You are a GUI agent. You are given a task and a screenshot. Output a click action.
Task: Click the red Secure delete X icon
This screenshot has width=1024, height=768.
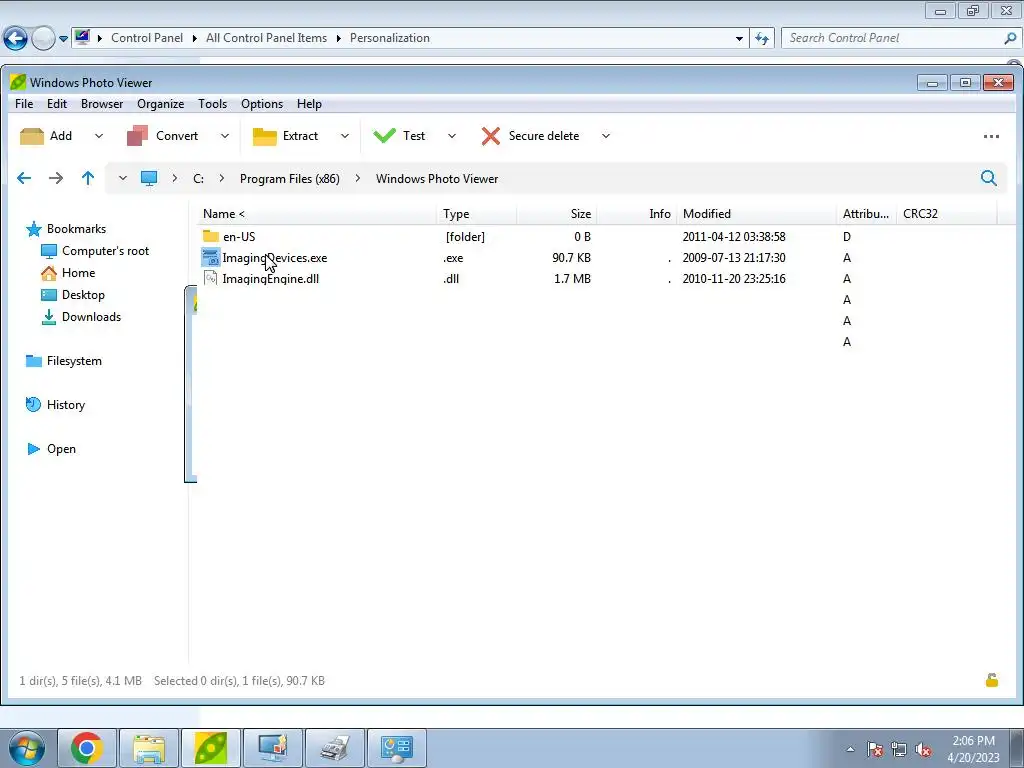490,136
